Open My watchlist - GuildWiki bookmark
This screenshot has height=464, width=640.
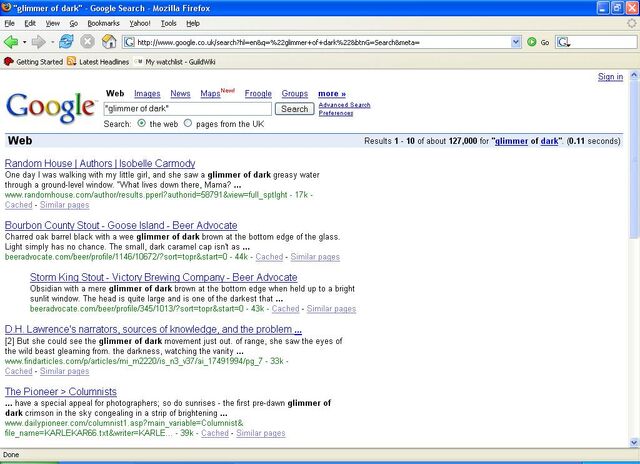tap(175, 62)
